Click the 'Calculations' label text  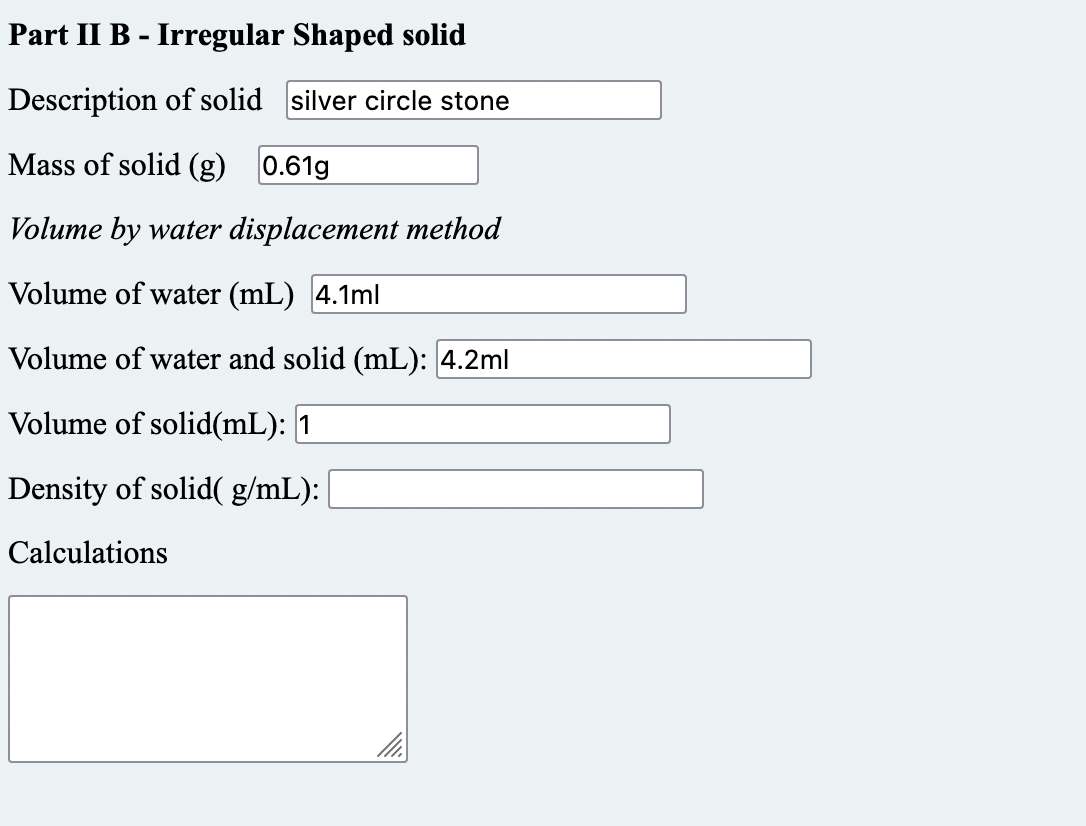87,553
